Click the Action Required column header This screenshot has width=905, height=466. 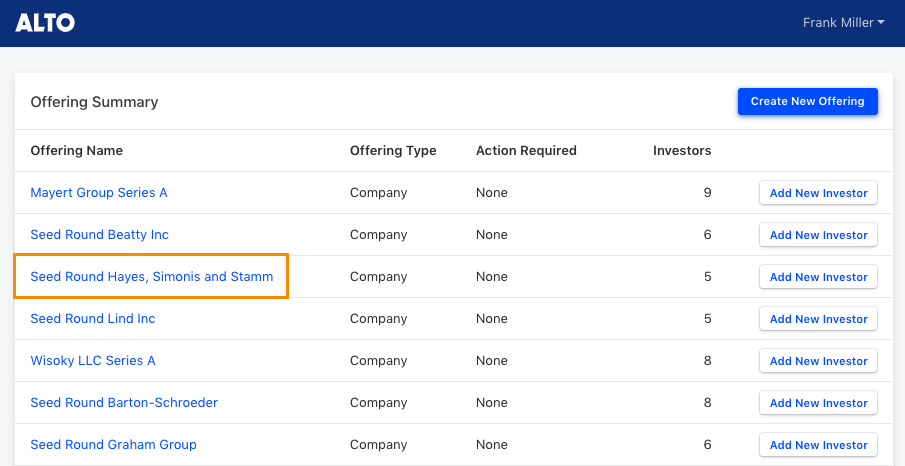point(526,151)
